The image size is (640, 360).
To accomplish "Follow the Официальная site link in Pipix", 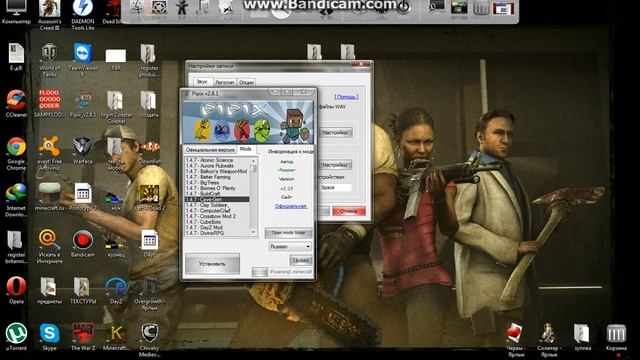I will tap(291, 206).
